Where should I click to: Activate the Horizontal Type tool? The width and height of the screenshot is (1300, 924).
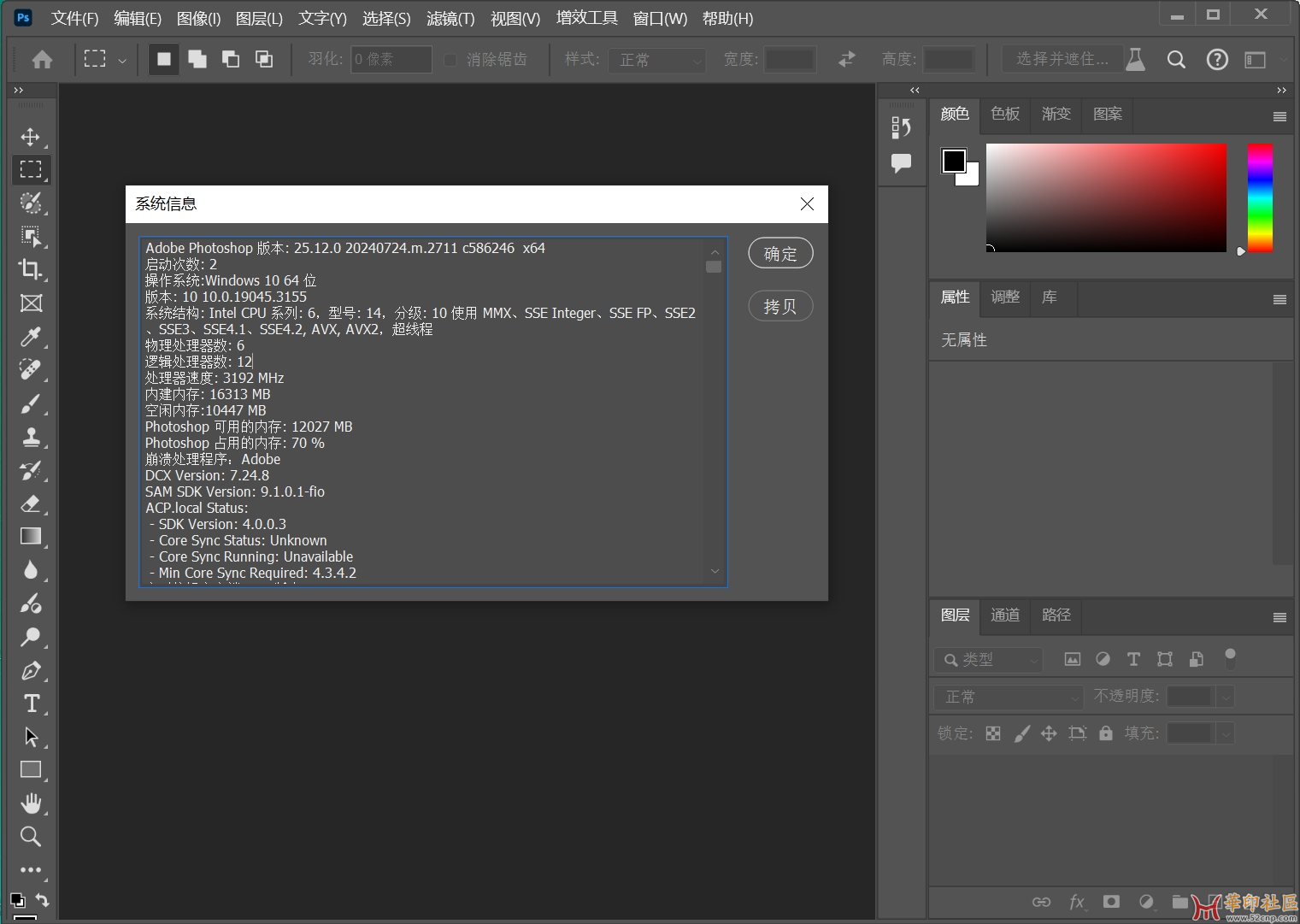pyautogui.click(x=31, y=703)
